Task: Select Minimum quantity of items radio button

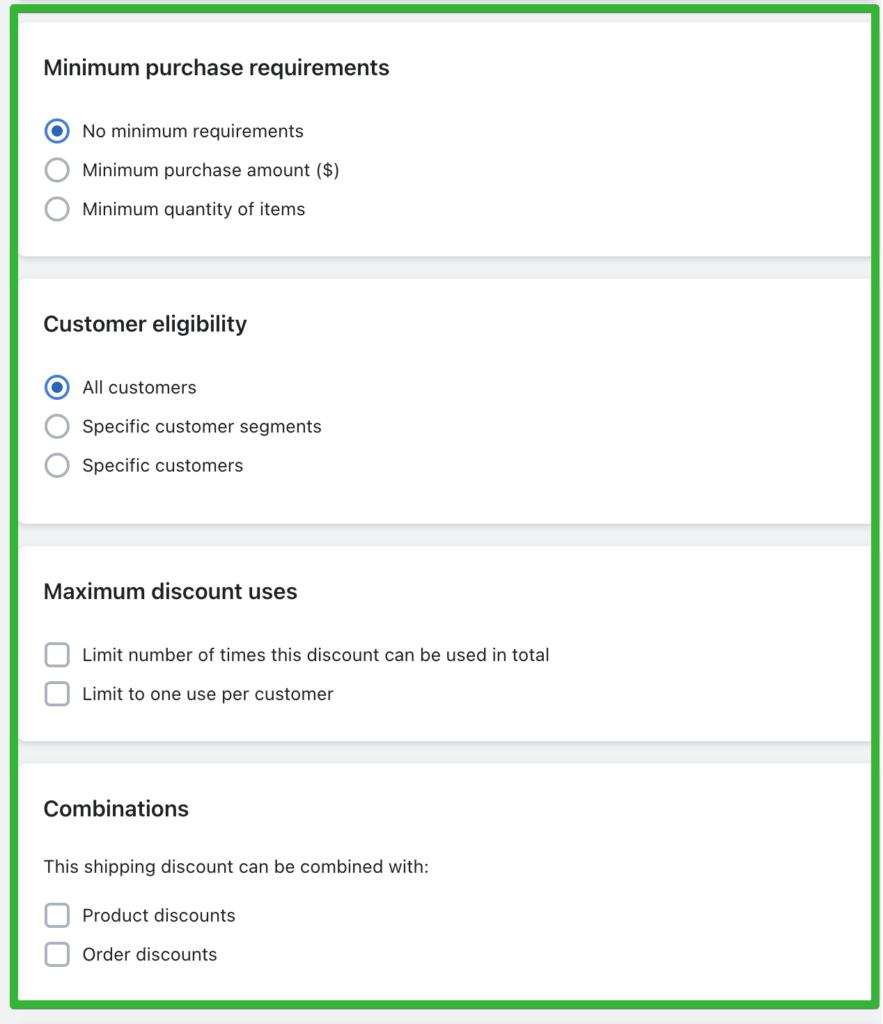Action: click(57, 210)
